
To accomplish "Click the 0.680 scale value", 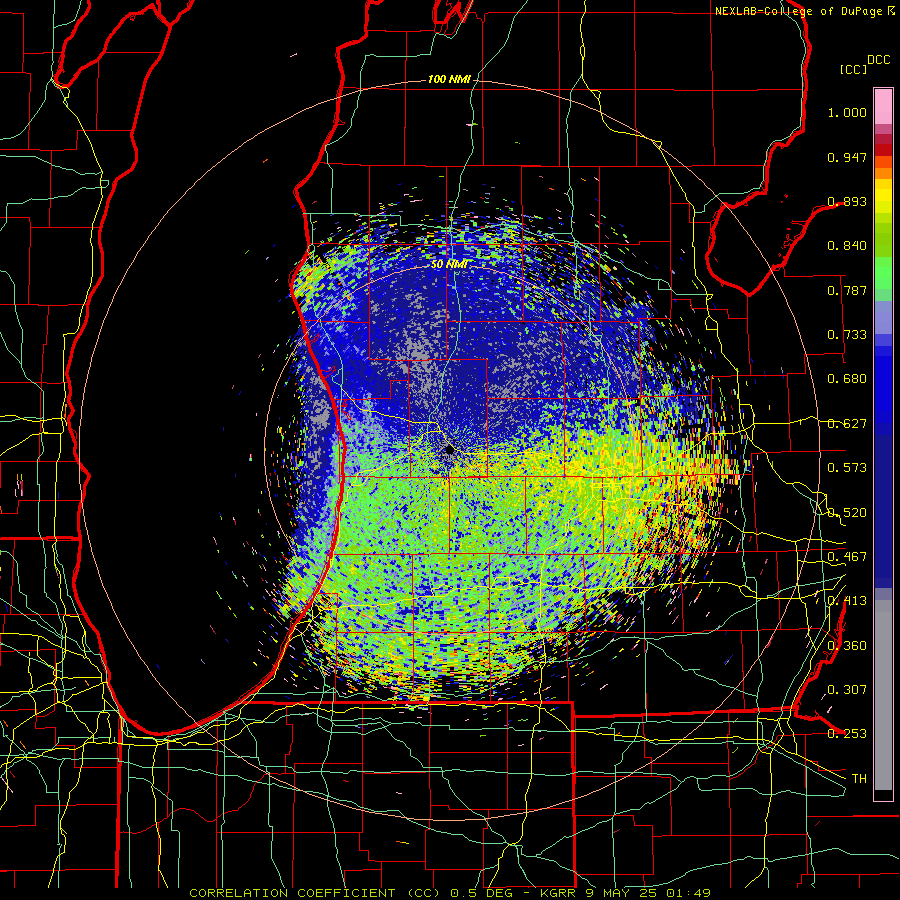I will tap(847, 379).
